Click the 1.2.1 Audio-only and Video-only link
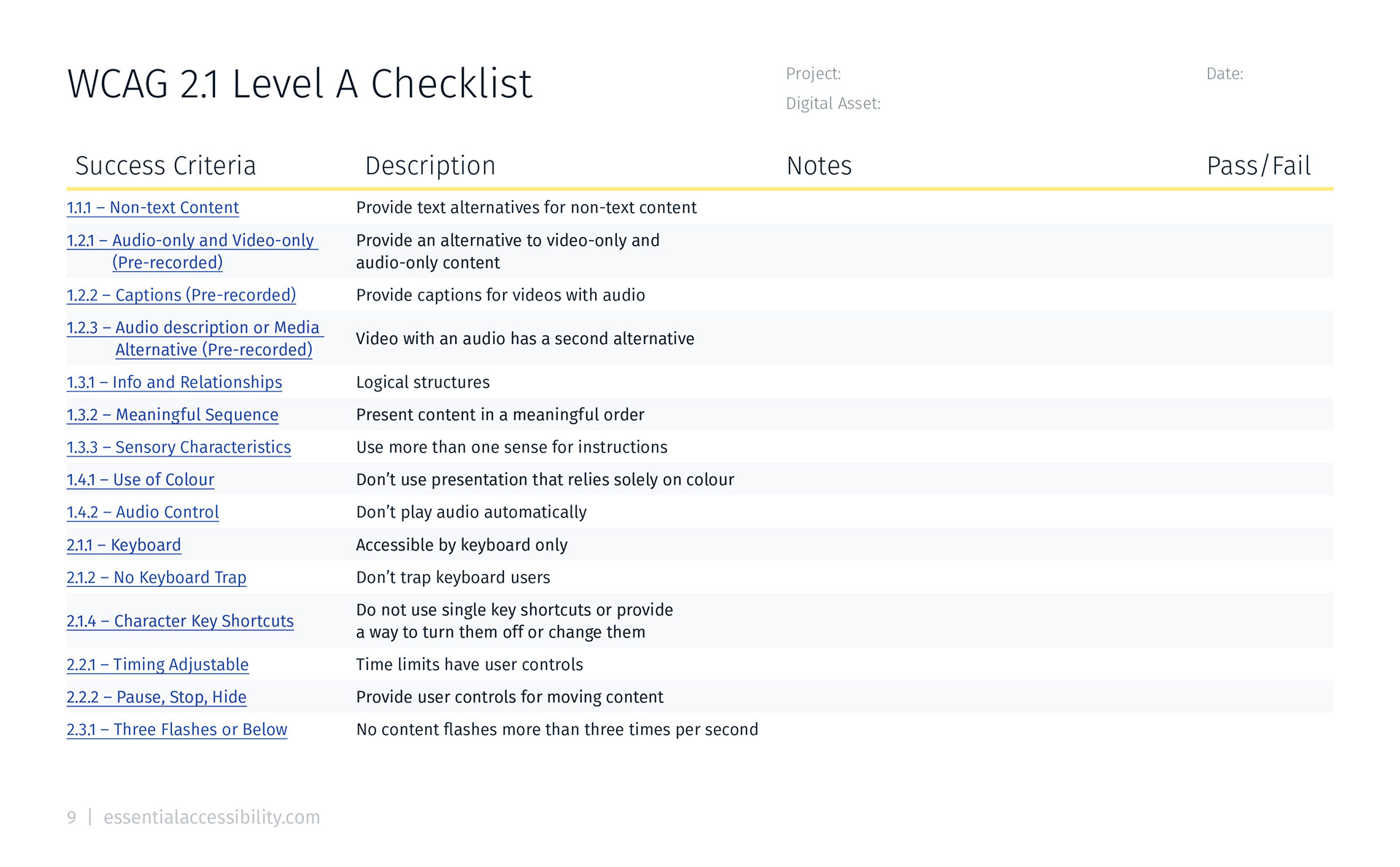The image size is (1400, 867). click(191, 241)
